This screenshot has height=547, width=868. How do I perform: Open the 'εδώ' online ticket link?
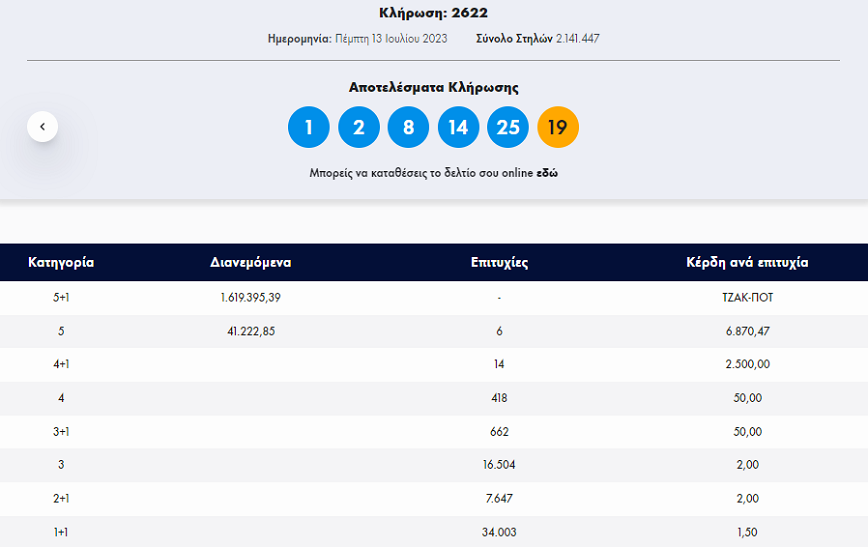[x=547, y=173]
